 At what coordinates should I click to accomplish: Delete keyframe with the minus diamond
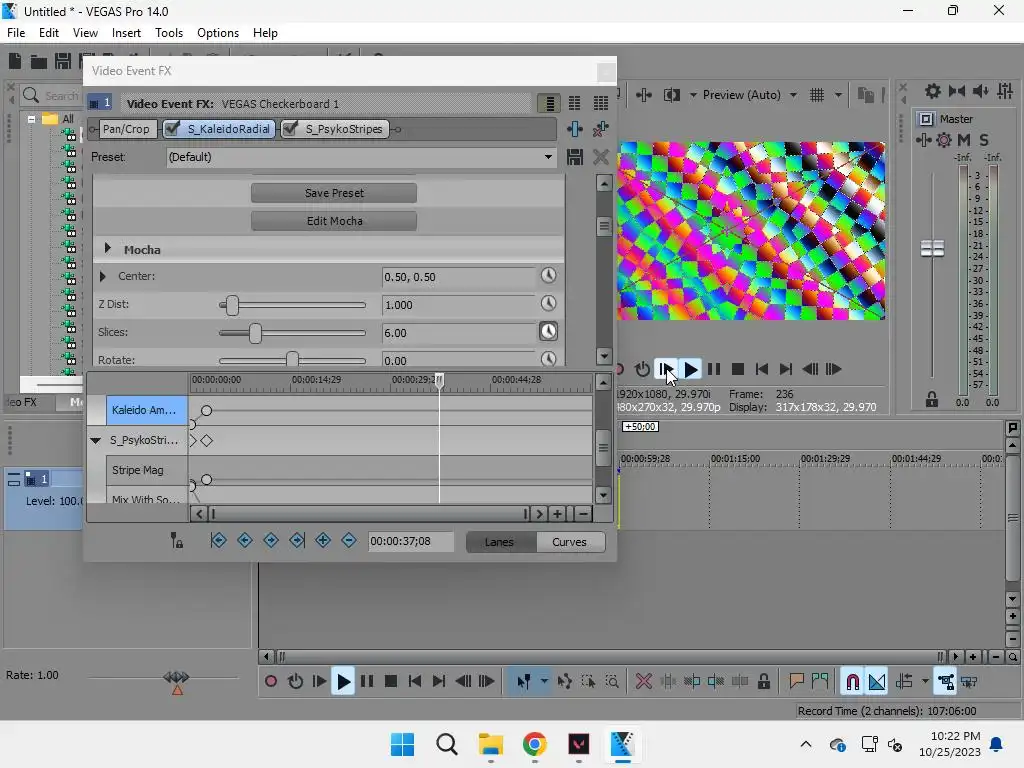(349, 540)
